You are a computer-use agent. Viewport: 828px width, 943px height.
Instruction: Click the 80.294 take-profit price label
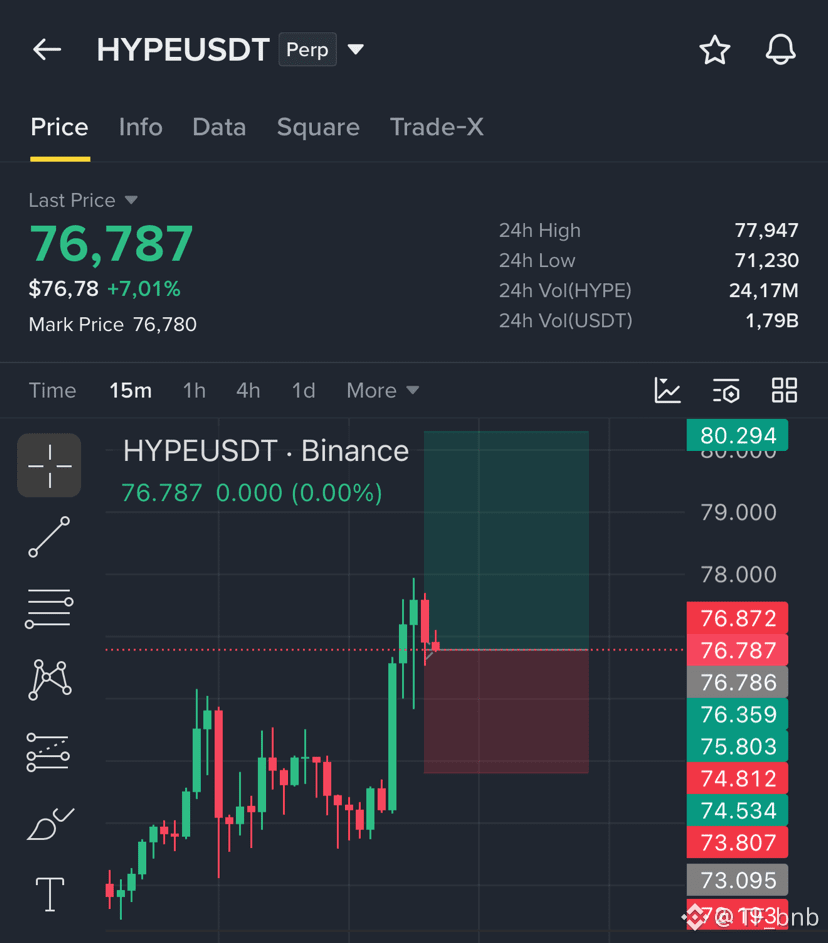(737, 435)
